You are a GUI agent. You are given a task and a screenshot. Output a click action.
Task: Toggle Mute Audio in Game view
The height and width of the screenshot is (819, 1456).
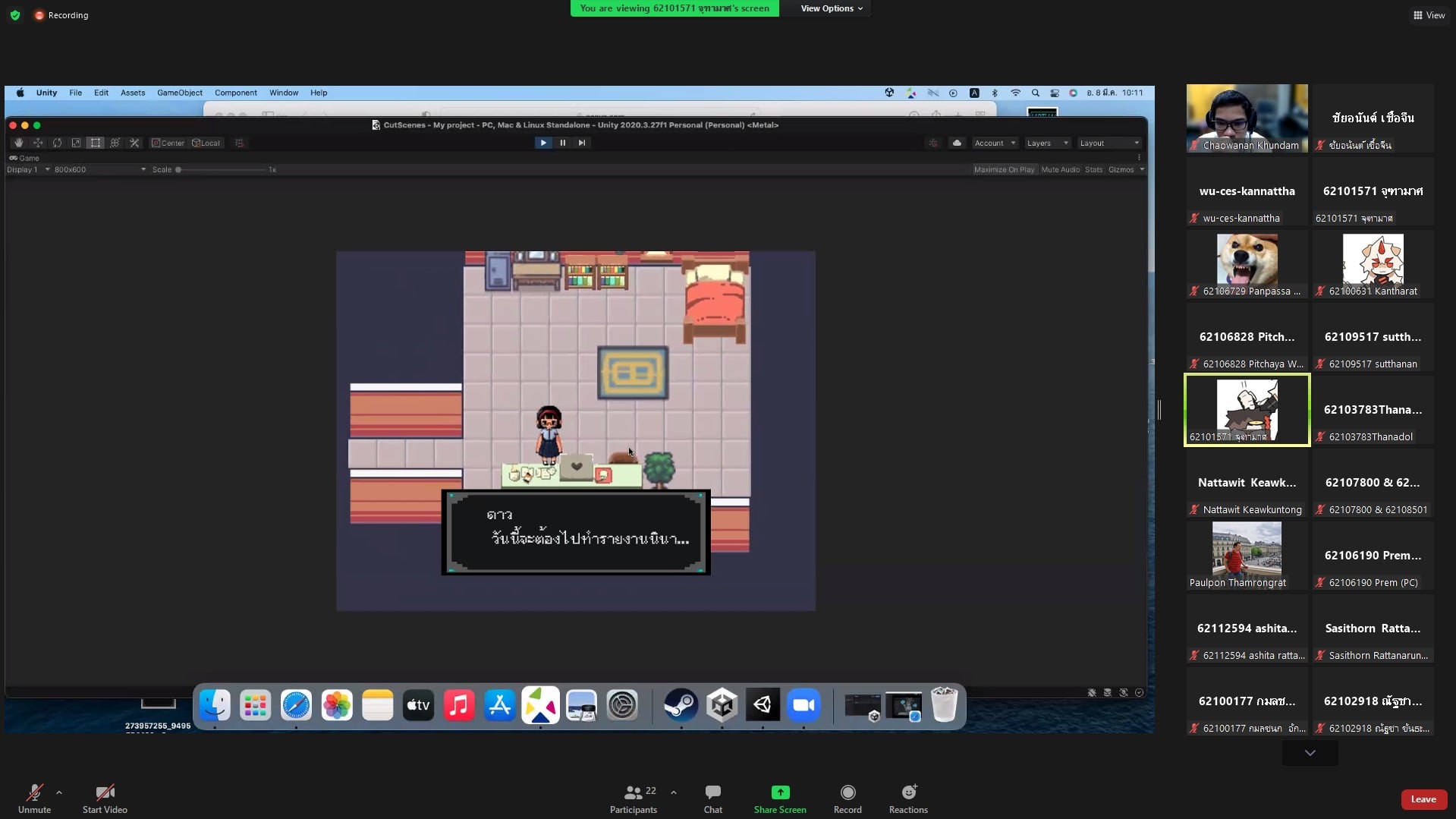tap(1060, 169)
